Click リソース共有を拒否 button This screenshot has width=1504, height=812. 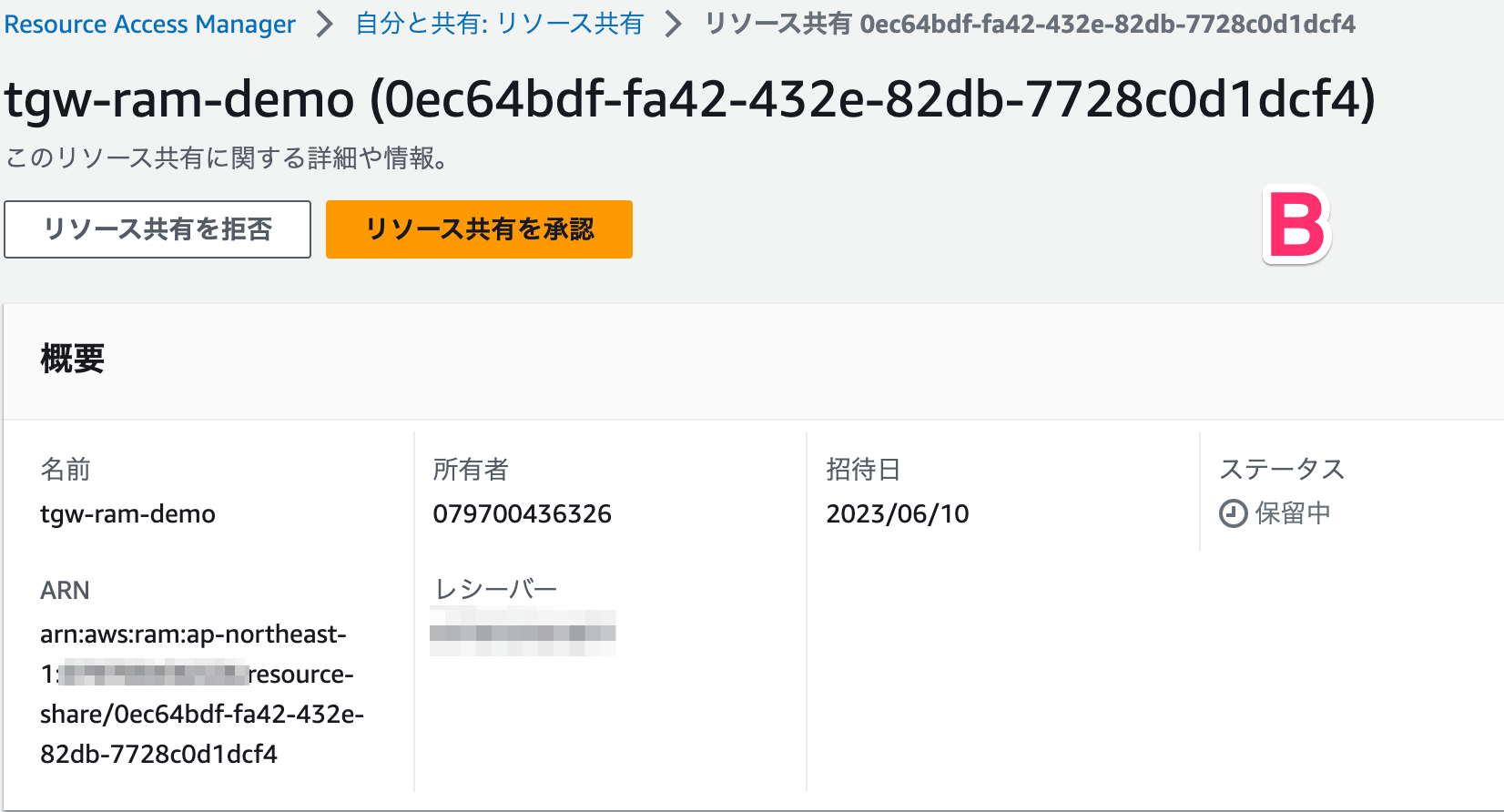click(x=158, y=229)
